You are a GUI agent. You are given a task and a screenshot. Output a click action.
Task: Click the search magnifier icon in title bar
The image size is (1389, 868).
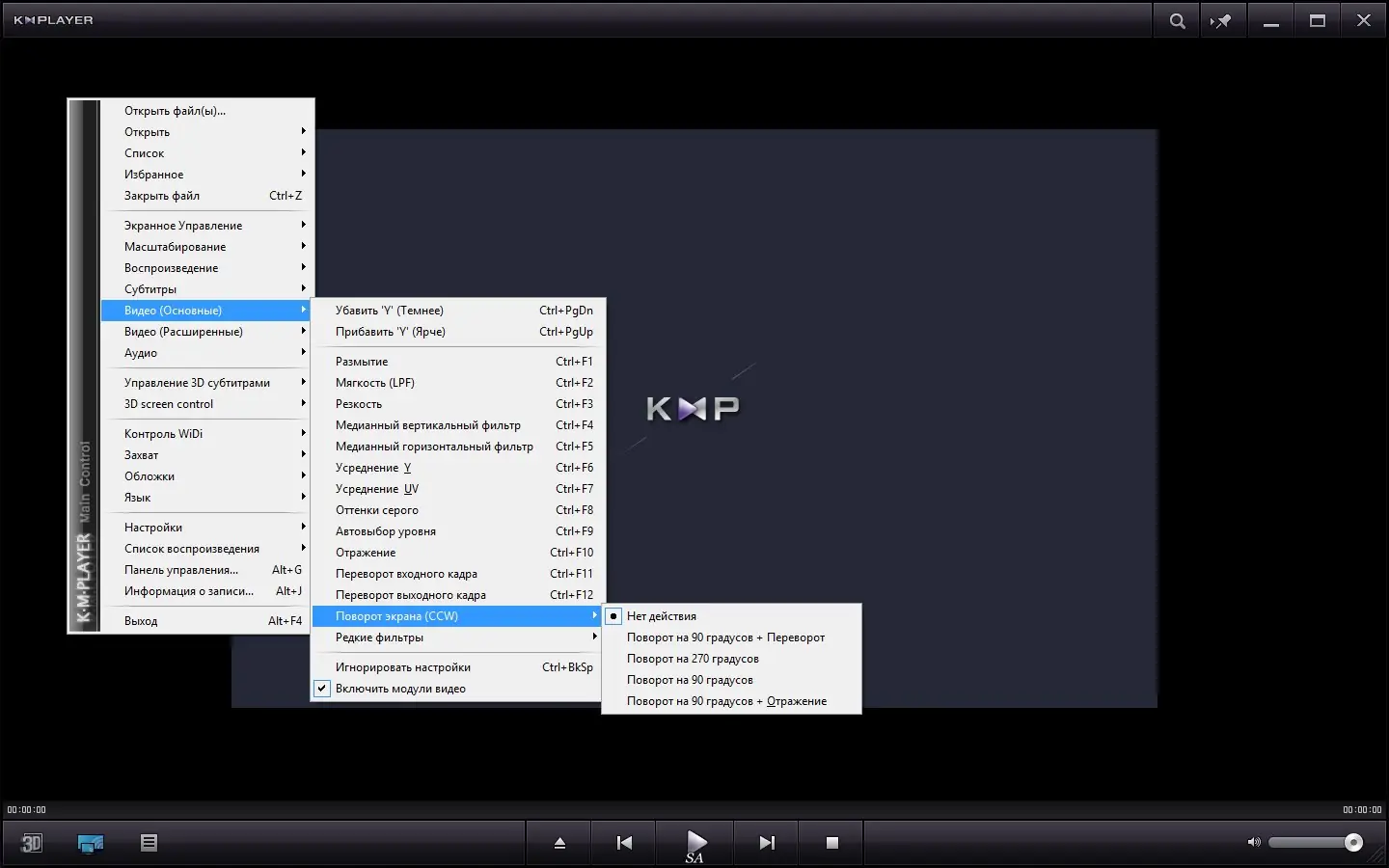coord(1177,20)
